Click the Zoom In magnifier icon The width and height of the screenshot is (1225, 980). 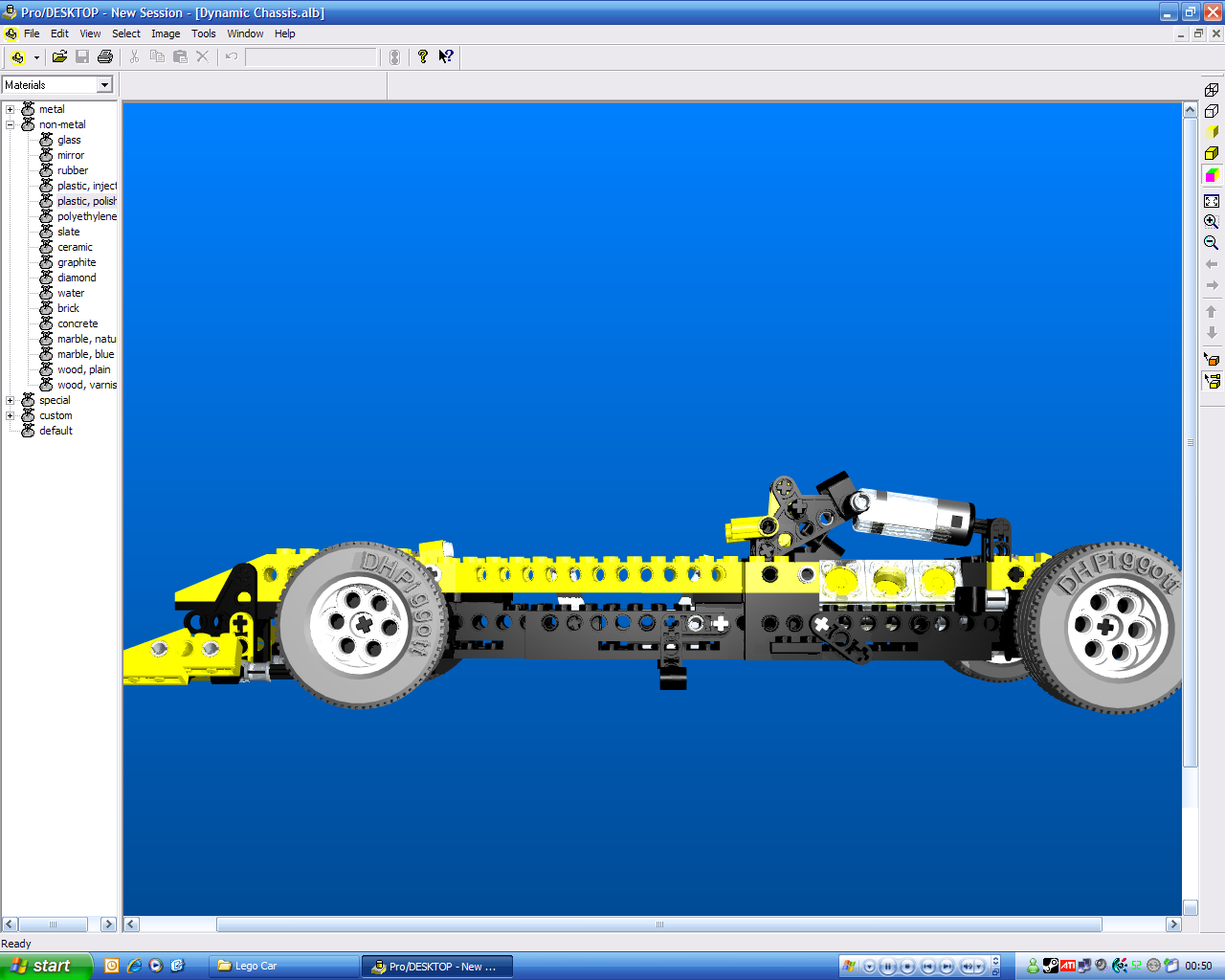1212,222
